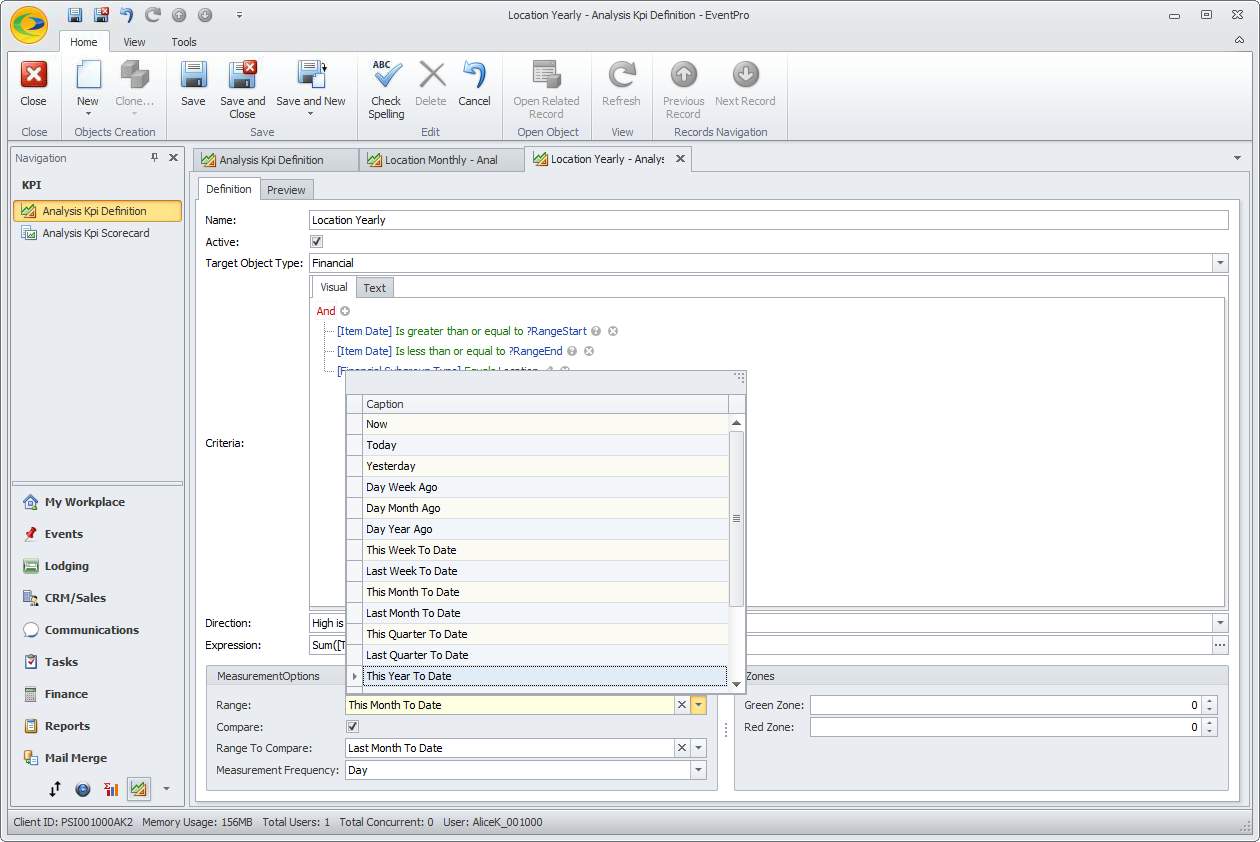Click the Save and Close icon in the quick access toolbar

(x=101, y=15)
